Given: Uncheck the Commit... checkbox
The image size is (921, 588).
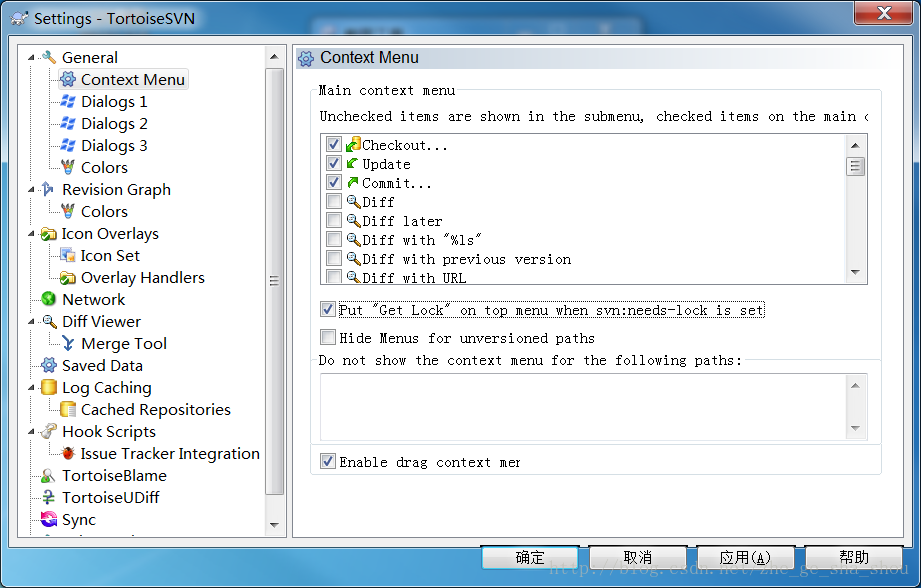Looking at the screenshot, I should click(334, 183).
